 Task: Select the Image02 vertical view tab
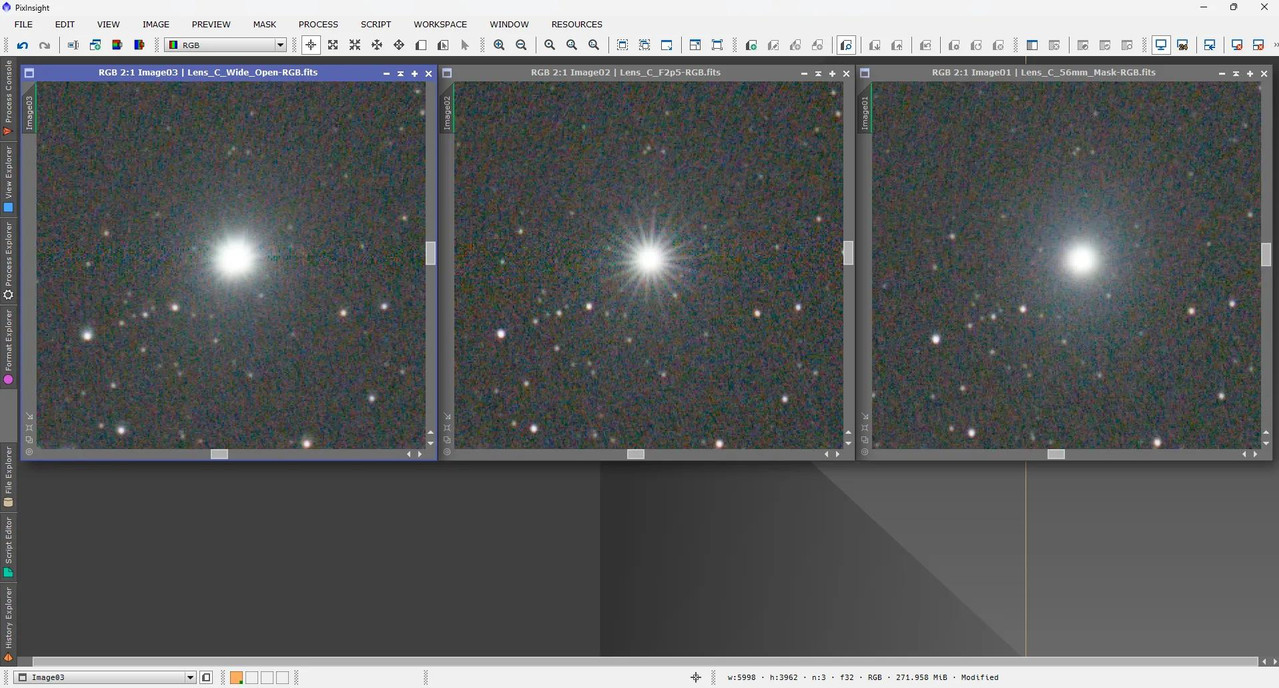(447, 112)
